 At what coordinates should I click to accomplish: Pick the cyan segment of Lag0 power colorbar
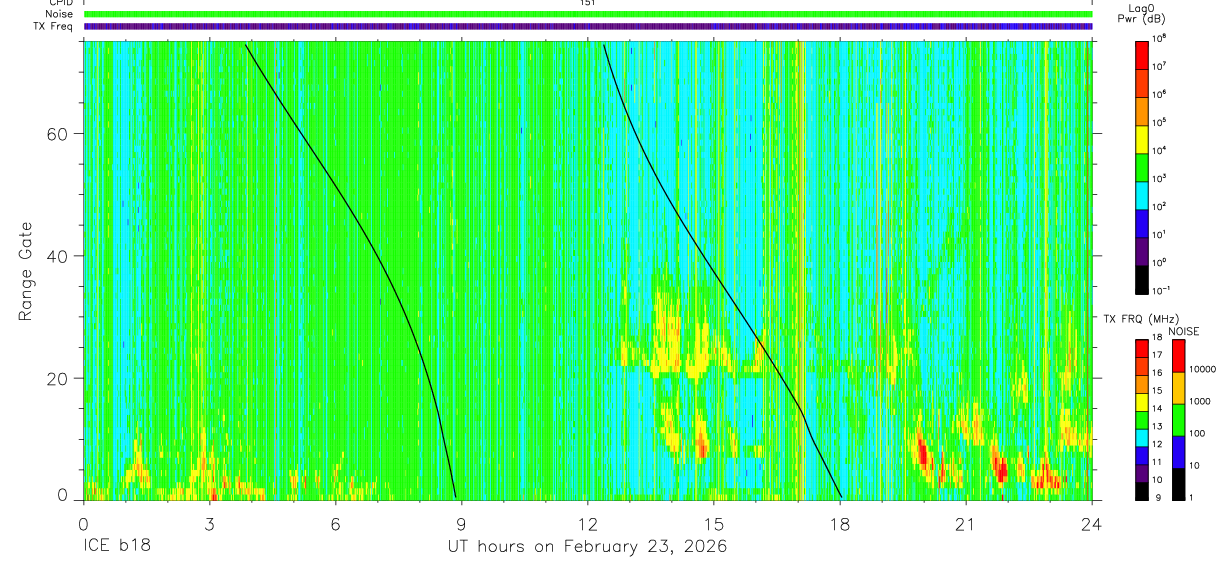click(1143, 194)
